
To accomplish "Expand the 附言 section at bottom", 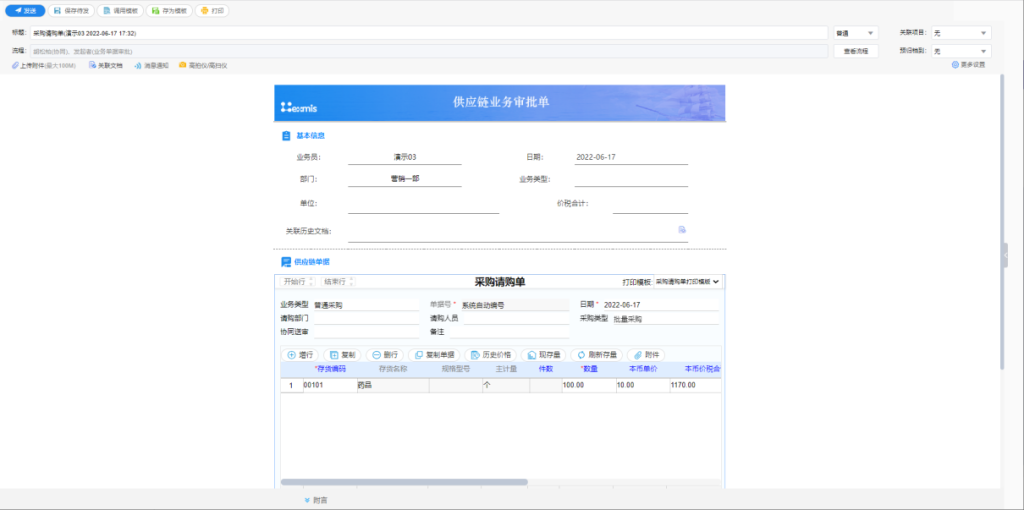I will (316, 499).
